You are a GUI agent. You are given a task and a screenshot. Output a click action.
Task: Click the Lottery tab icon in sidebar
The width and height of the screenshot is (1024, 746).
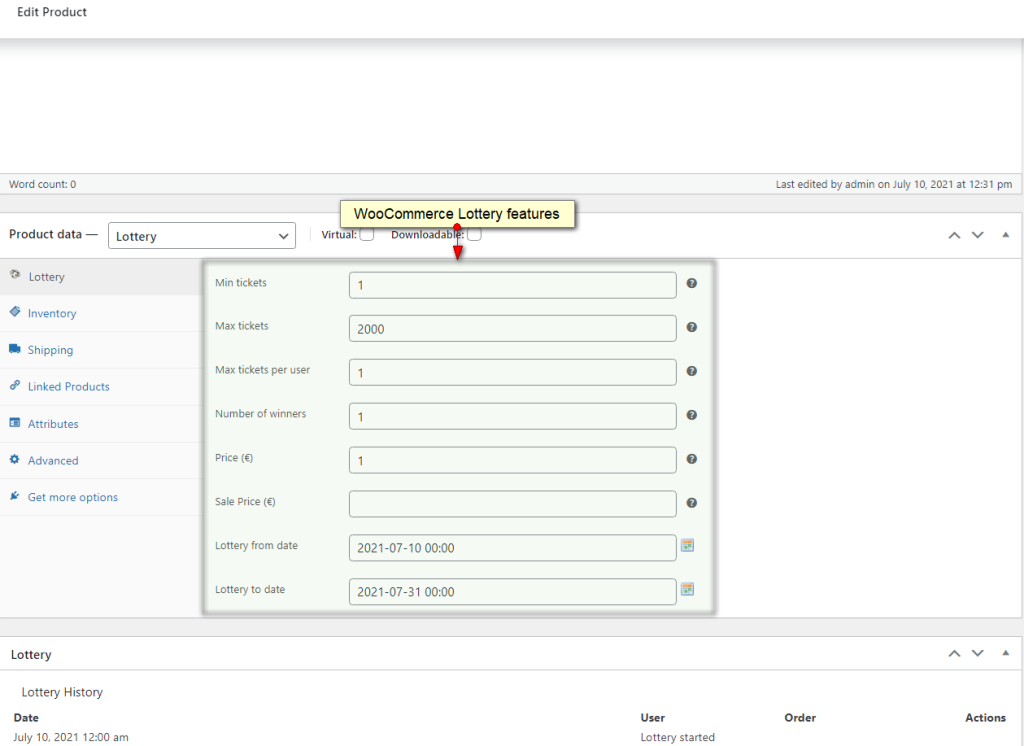pyautogui.click(x=15, y=275)
